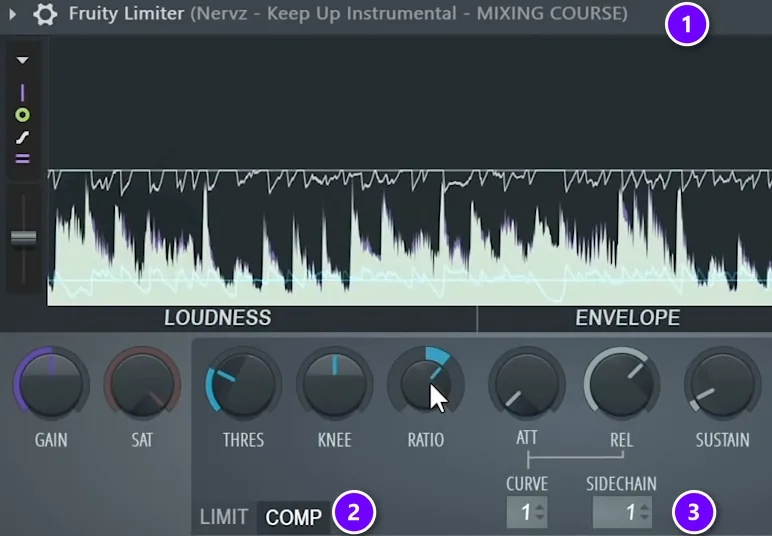The image size is (772, 536).
Task: Click the display scroll speed slider handle
Action: click(23, 238)
